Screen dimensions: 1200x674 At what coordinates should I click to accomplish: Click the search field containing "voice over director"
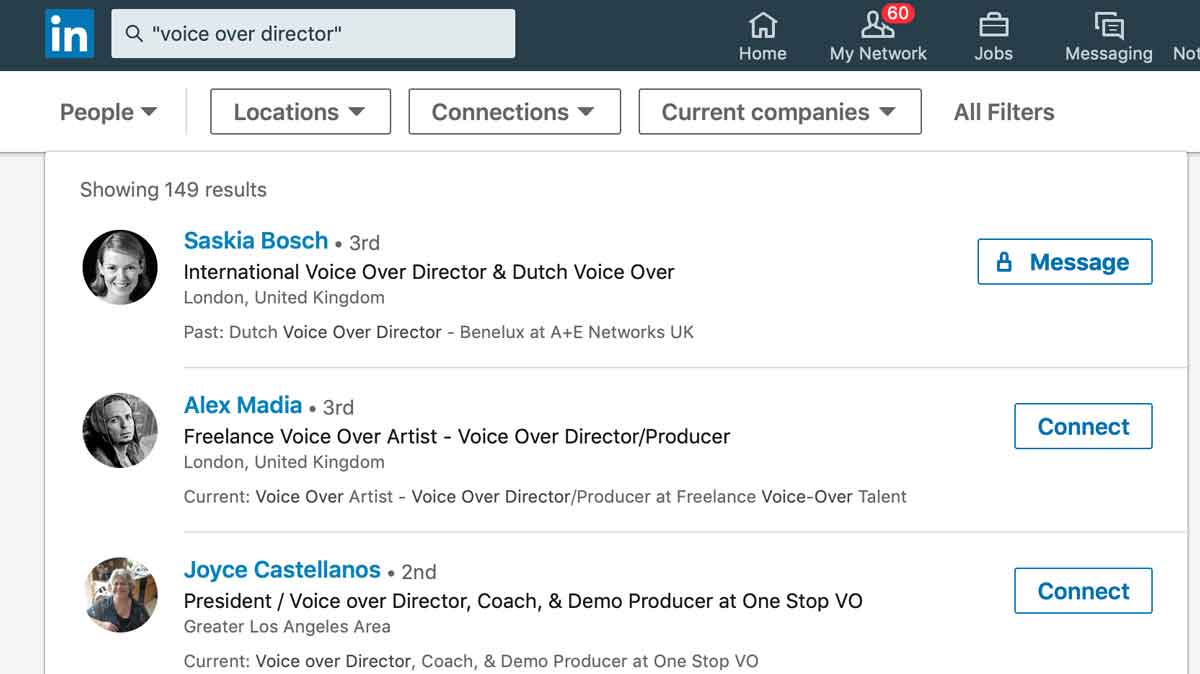tap(313, 34)
